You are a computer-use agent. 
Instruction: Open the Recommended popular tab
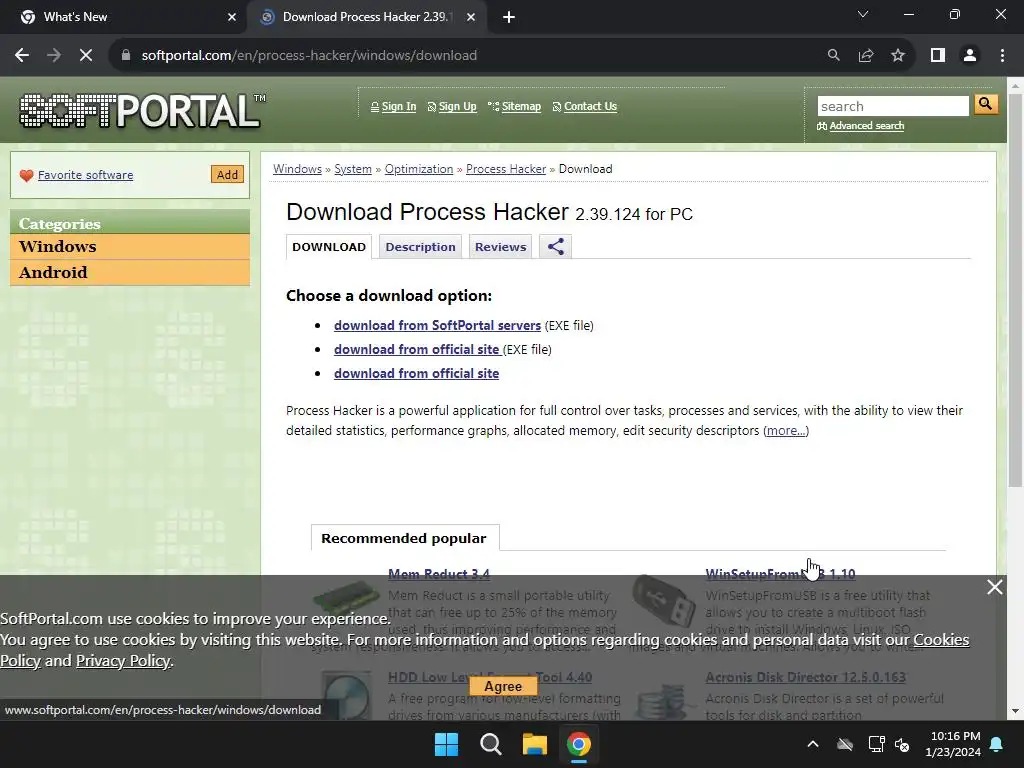(x=404, y=538)
